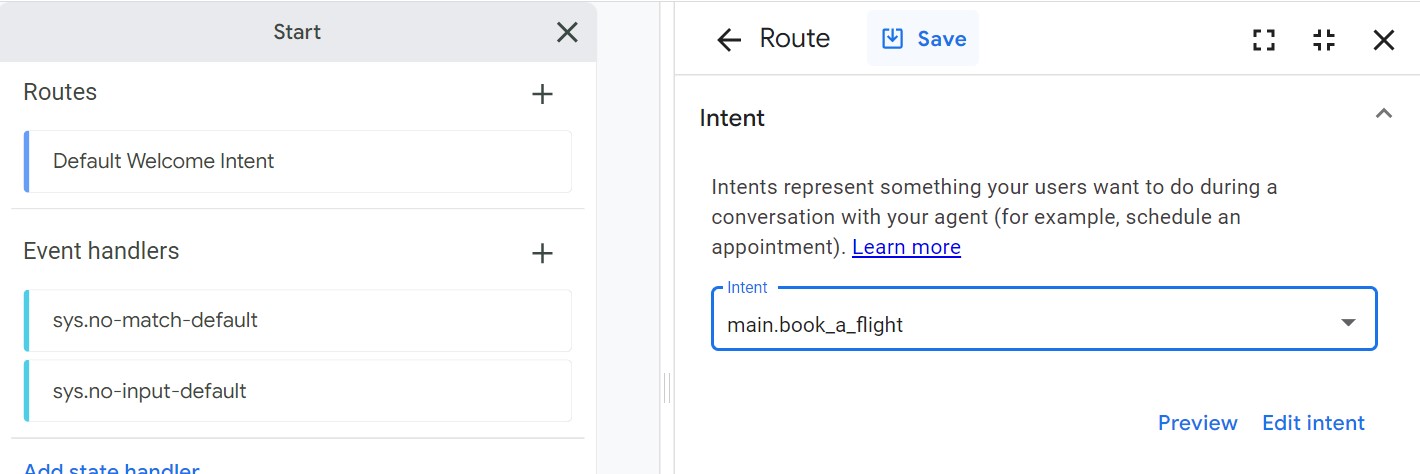Image resolution: width=1420 pixels, height=474 pixels.
Task: Collapse Route panel with shrink icon
Action: (1324, 40)
